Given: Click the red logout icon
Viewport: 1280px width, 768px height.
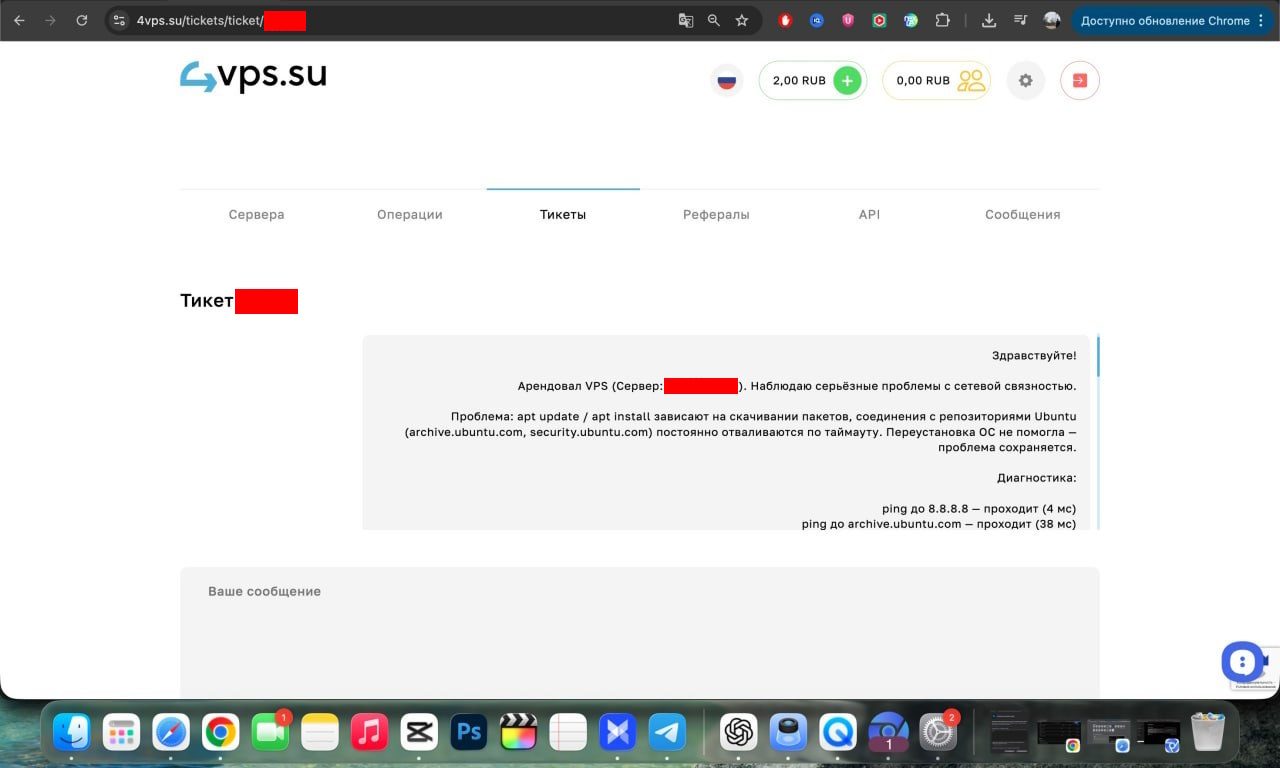Looking at the screenshot, I should click(x=1080, y=81).
